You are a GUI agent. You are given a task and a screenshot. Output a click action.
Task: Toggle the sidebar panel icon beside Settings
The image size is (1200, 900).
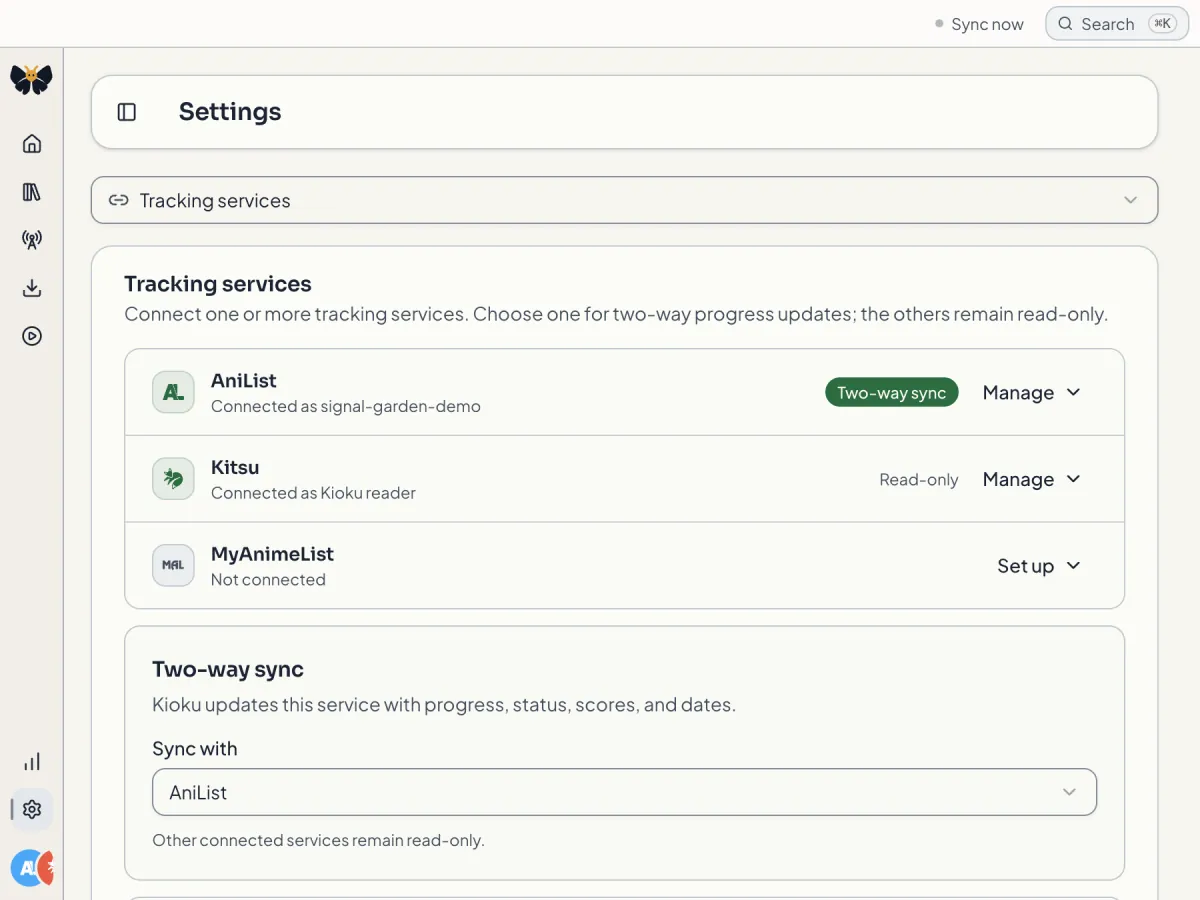[x=127, y=112]
